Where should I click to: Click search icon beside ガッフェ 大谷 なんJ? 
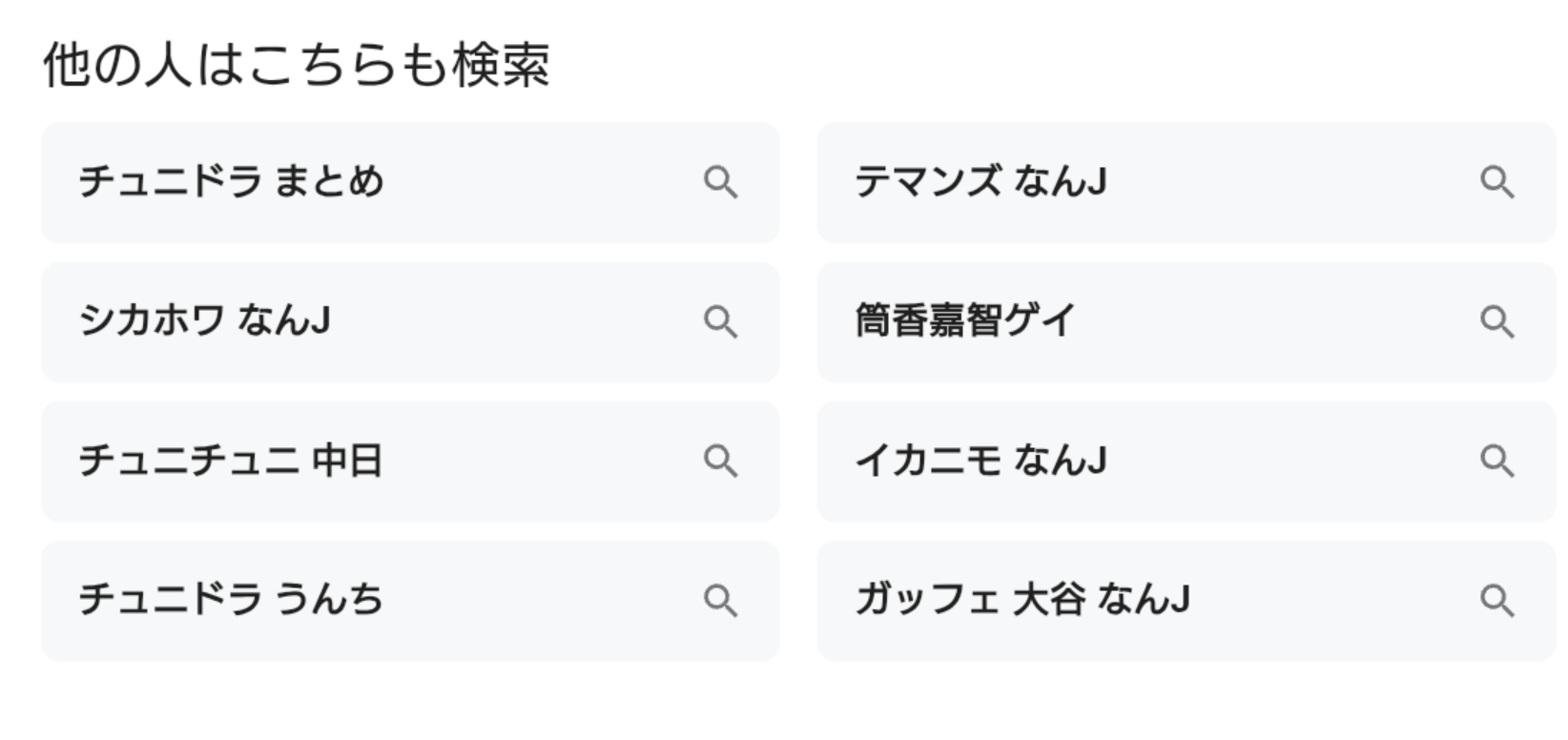tap(1496, 601)
